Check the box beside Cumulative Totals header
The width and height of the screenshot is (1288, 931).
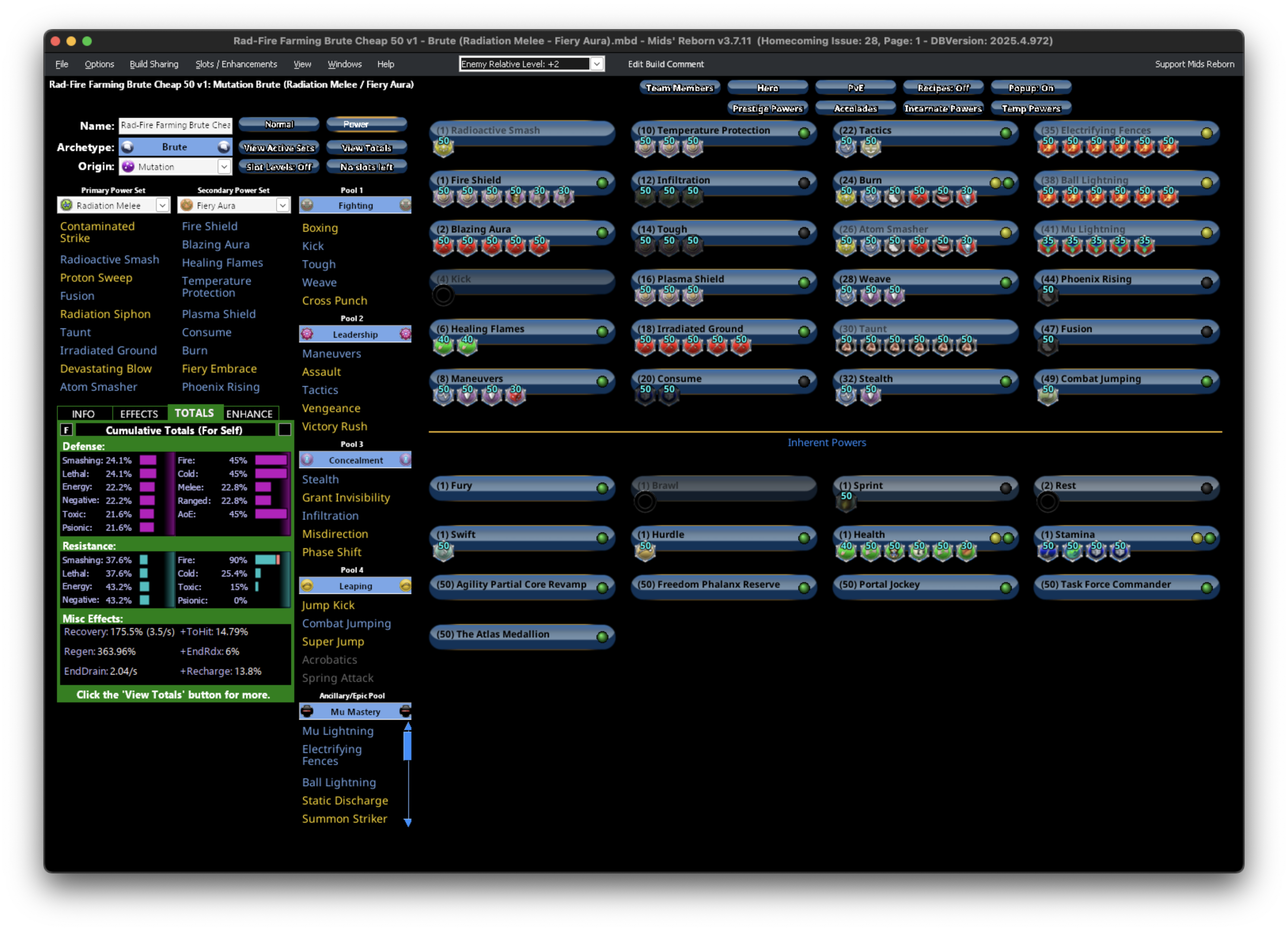284,430
